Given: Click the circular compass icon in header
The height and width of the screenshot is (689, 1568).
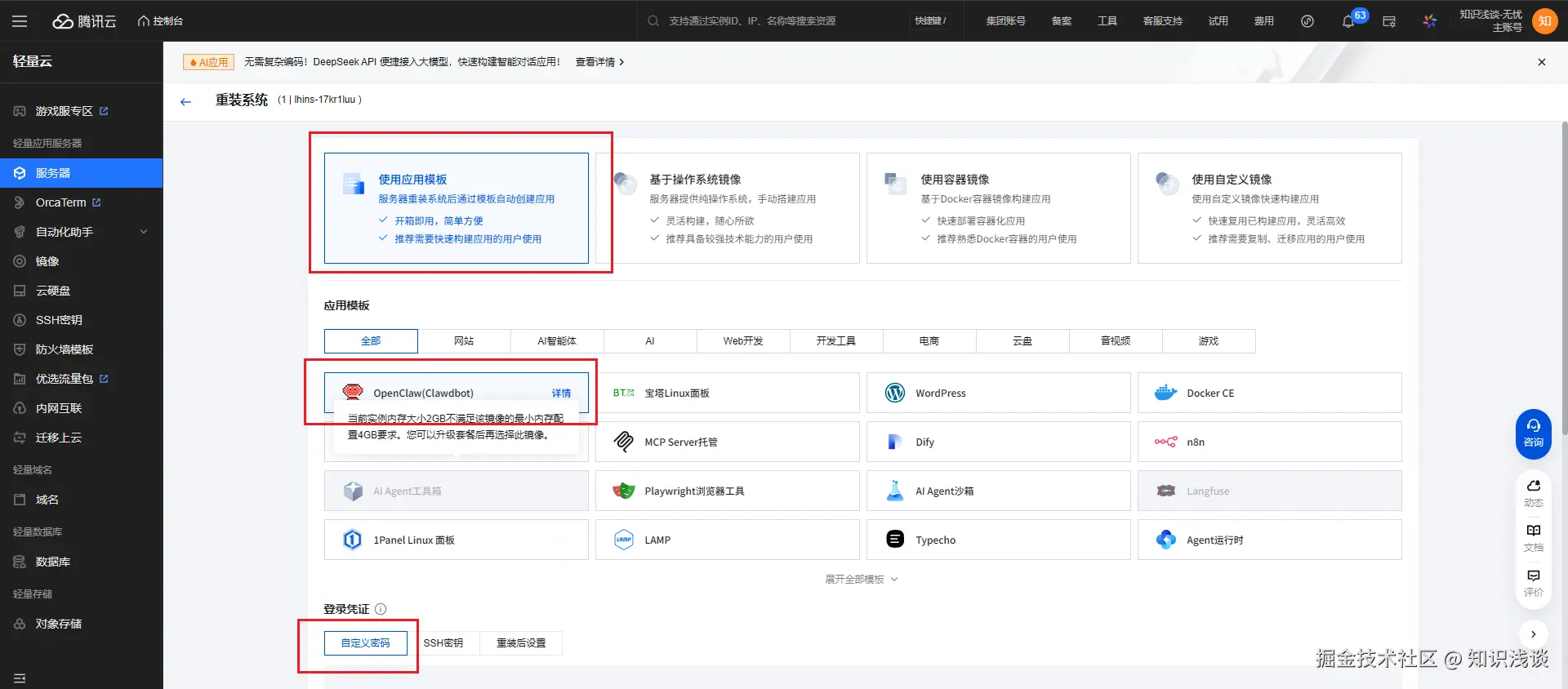Looking at the screenshot, I should coord(1307,21).
